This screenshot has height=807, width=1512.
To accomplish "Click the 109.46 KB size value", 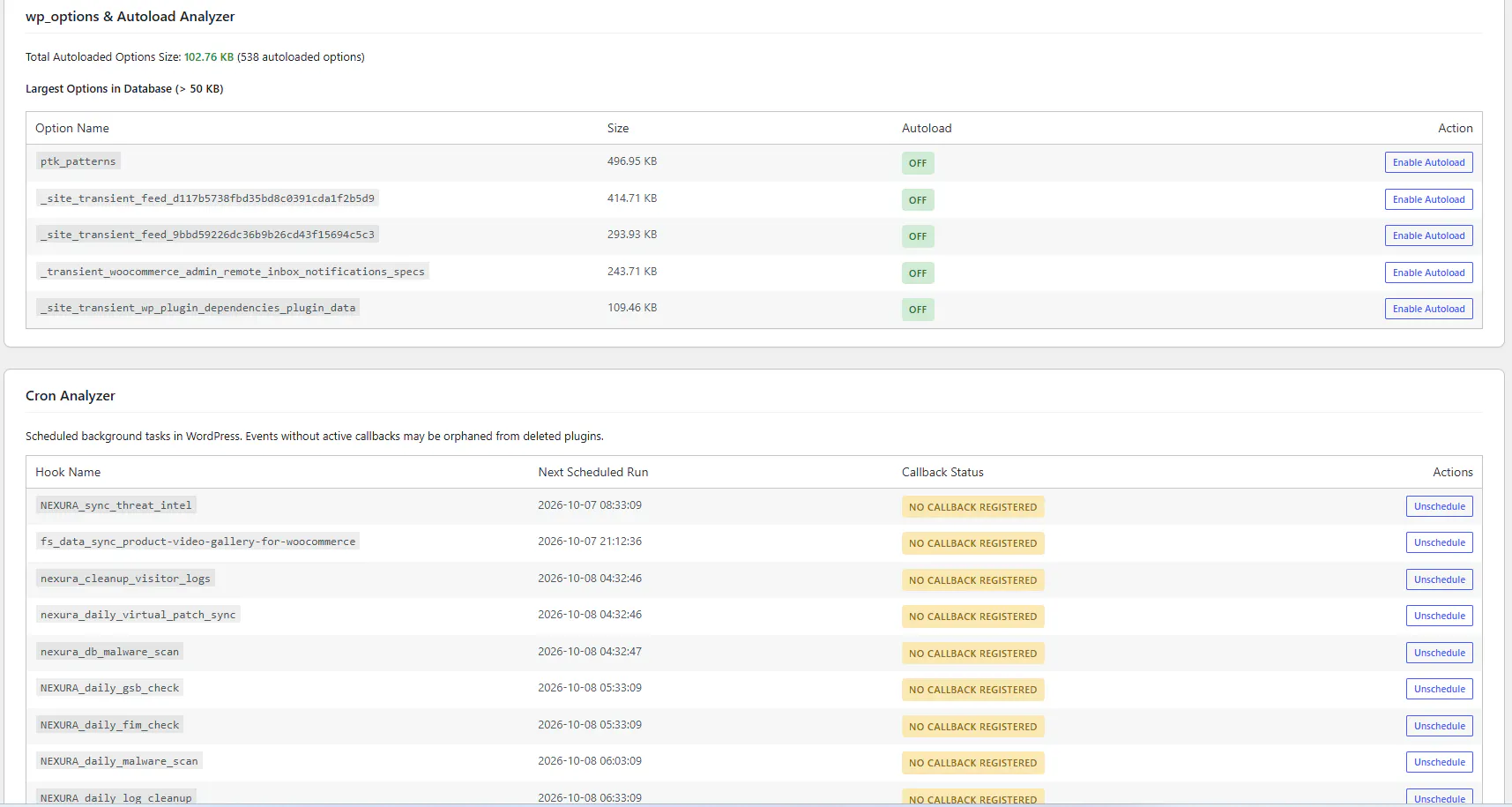I will coord(632,308).
